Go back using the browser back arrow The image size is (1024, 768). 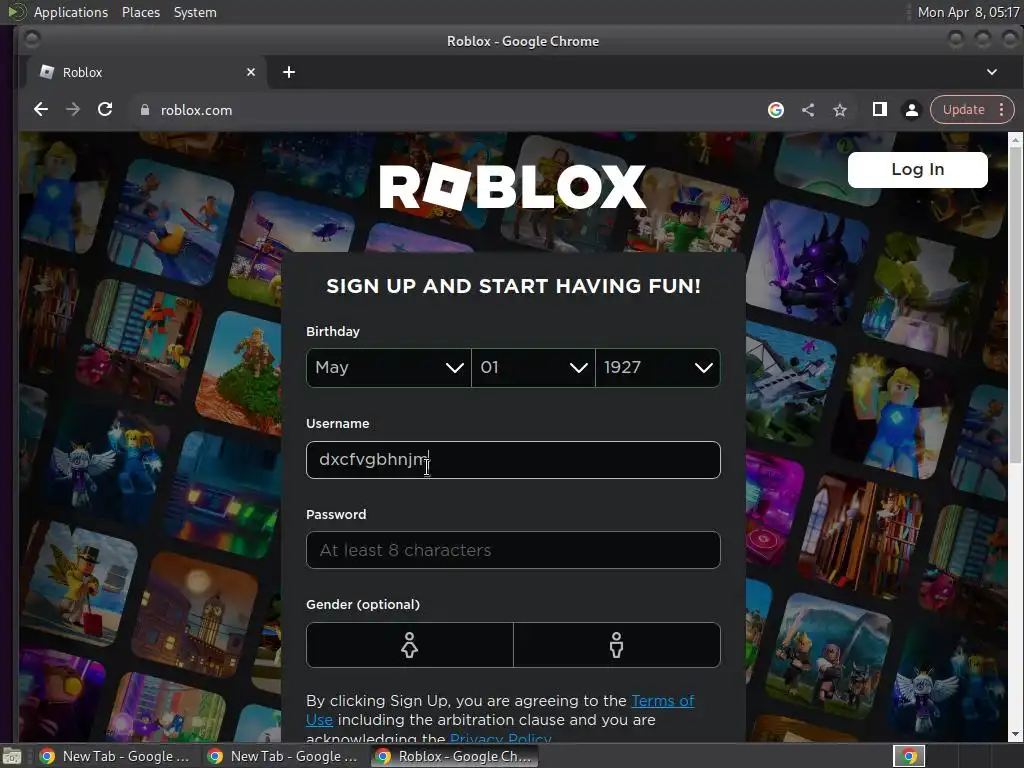[41, 110]
